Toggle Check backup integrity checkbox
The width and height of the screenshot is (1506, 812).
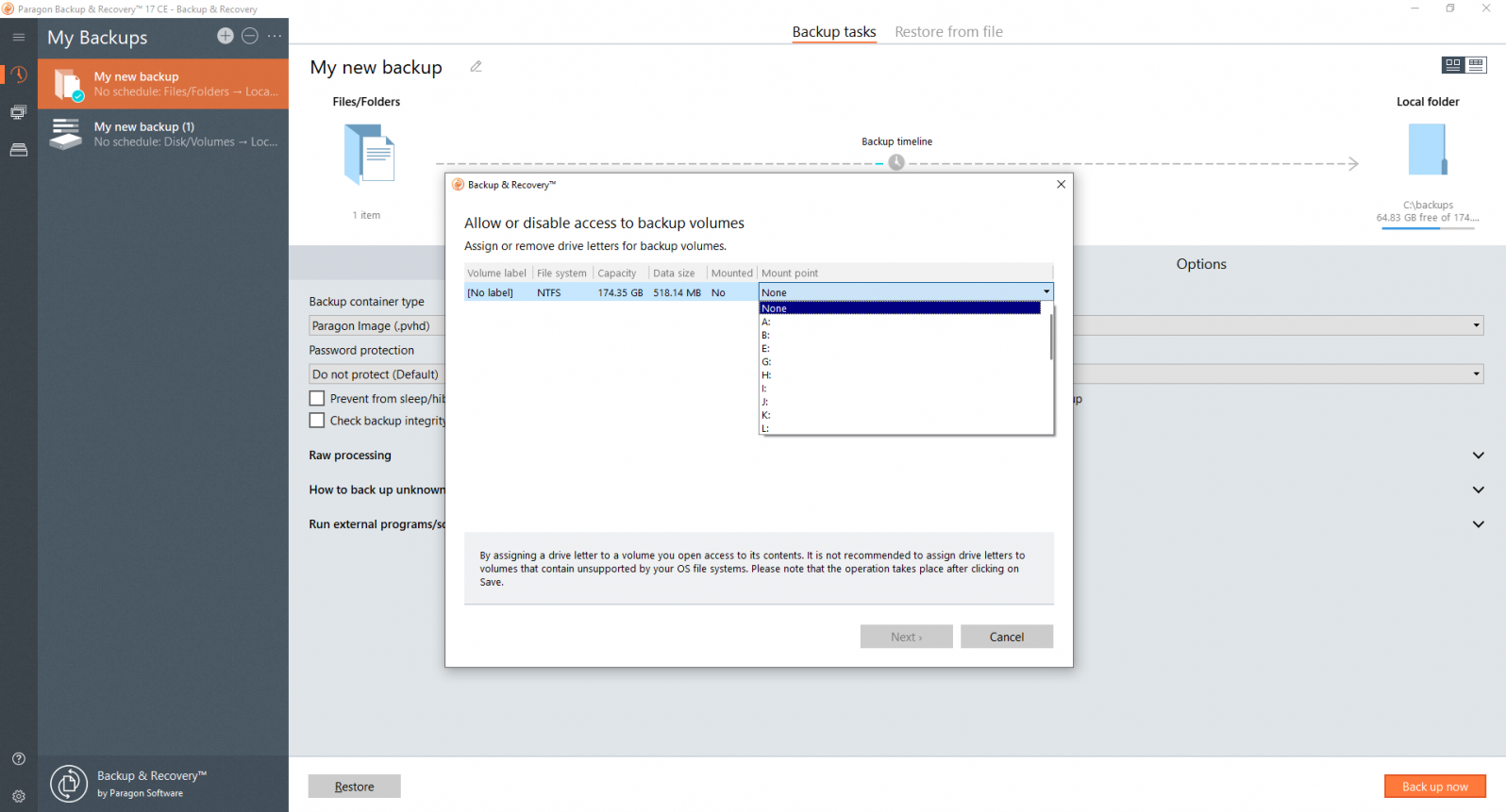click(318, 421)
